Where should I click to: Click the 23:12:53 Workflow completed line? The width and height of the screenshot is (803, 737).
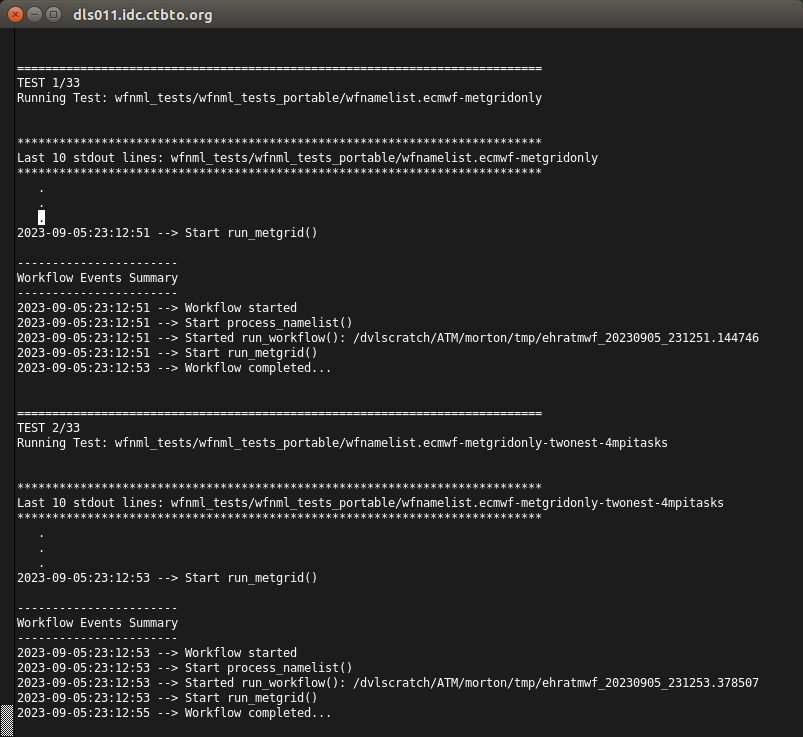(174, 368)
